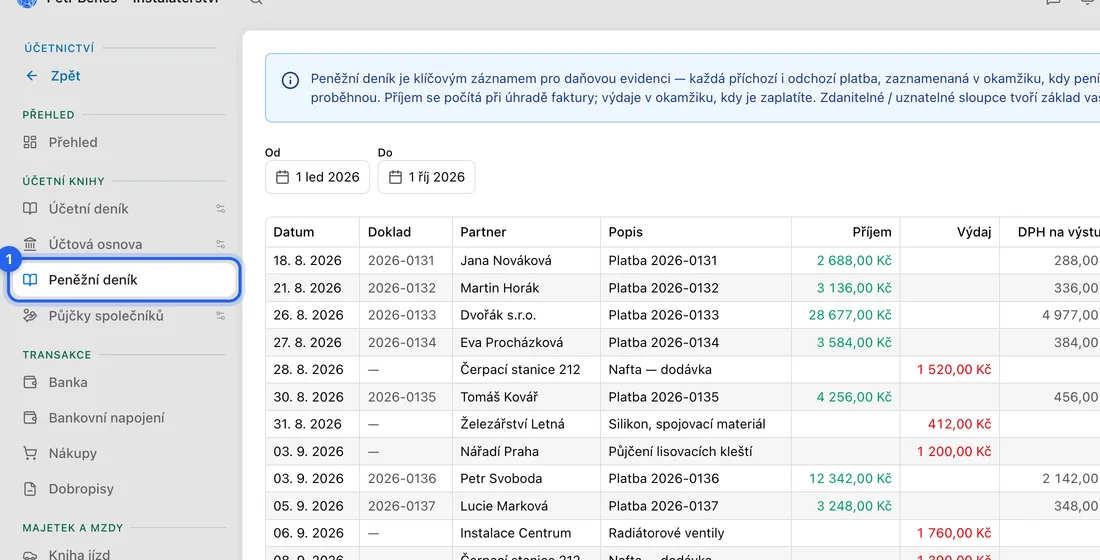Click the Banka wallet icon
Image resolution: width=1100 pixels, height=560 pixels.
pyautogui.click(x=30, y=382)
